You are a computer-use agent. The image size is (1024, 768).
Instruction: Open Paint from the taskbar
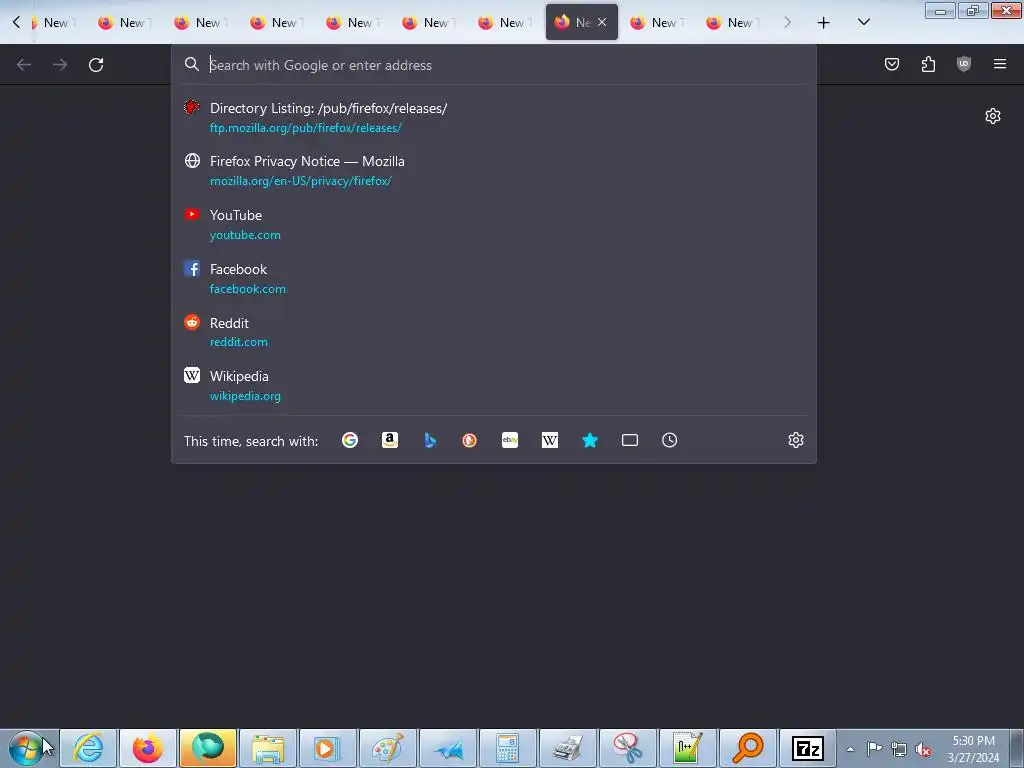click(388, 748)
